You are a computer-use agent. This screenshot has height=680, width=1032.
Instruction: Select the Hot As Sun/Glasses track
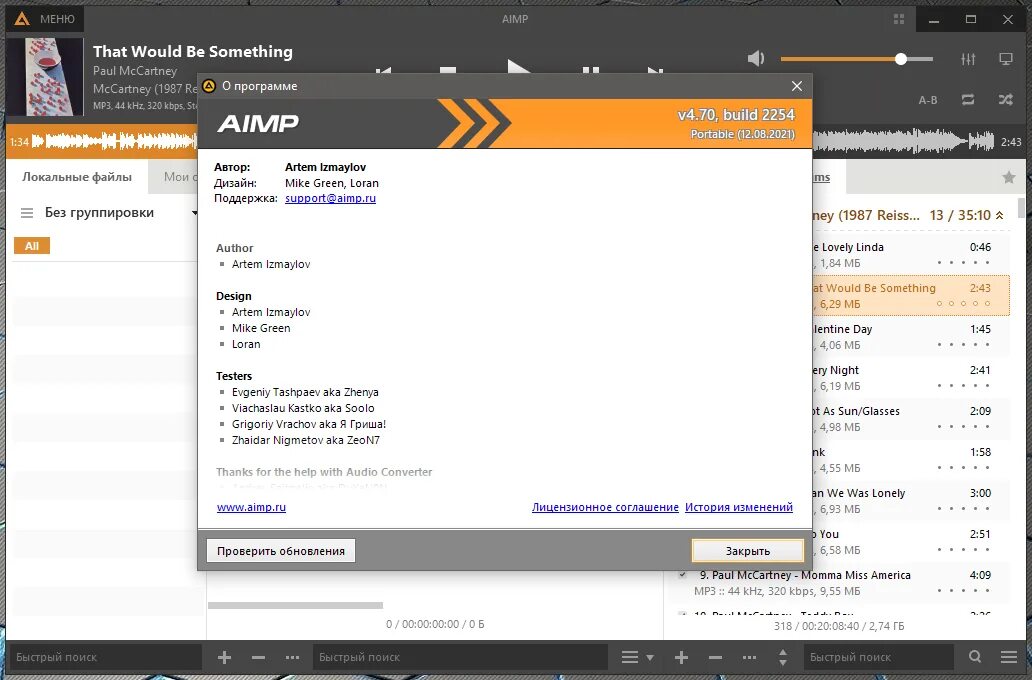coord(911,419)
